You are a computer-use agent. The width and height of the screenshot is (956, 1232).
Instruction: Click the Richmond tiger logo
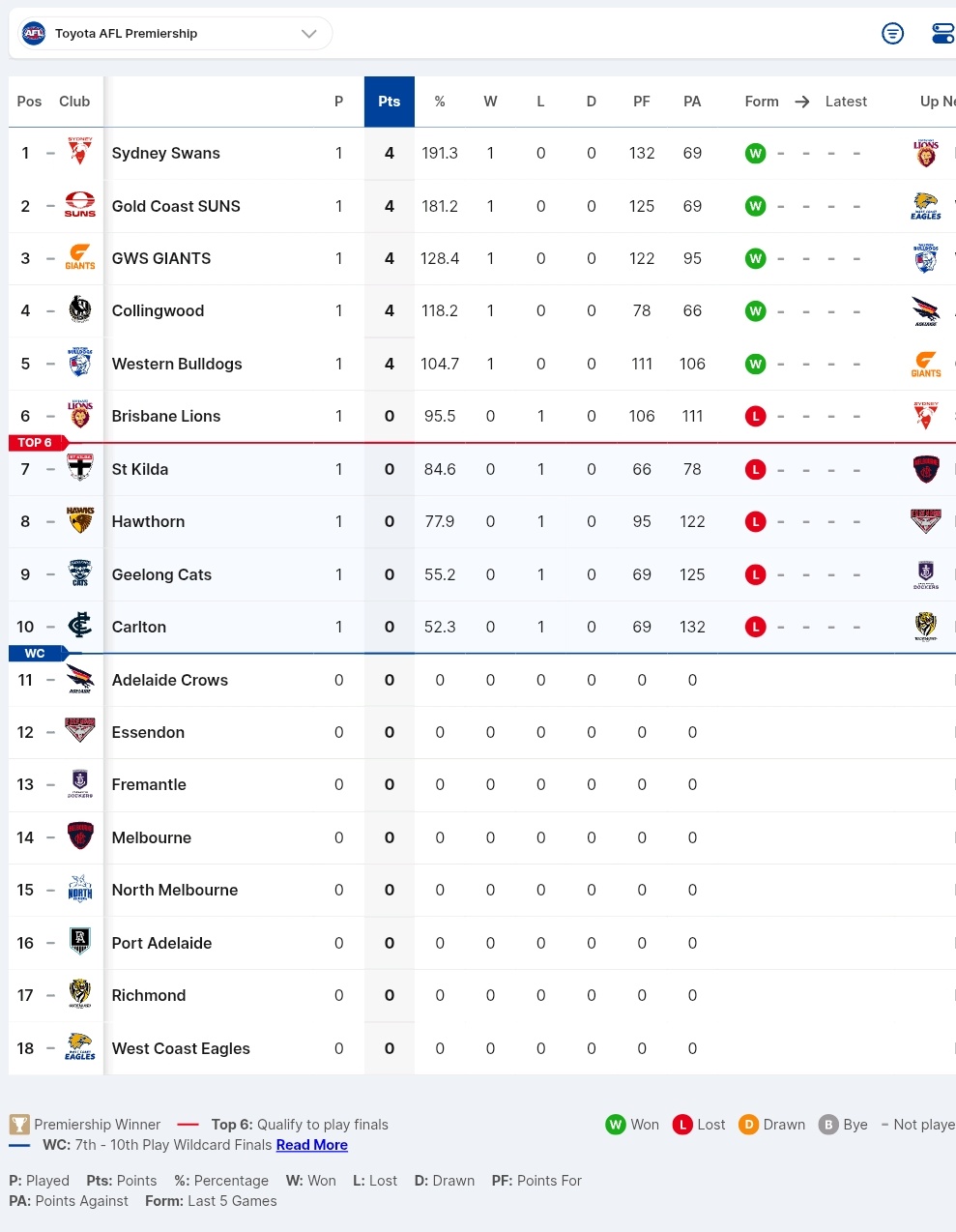[80, 994]
